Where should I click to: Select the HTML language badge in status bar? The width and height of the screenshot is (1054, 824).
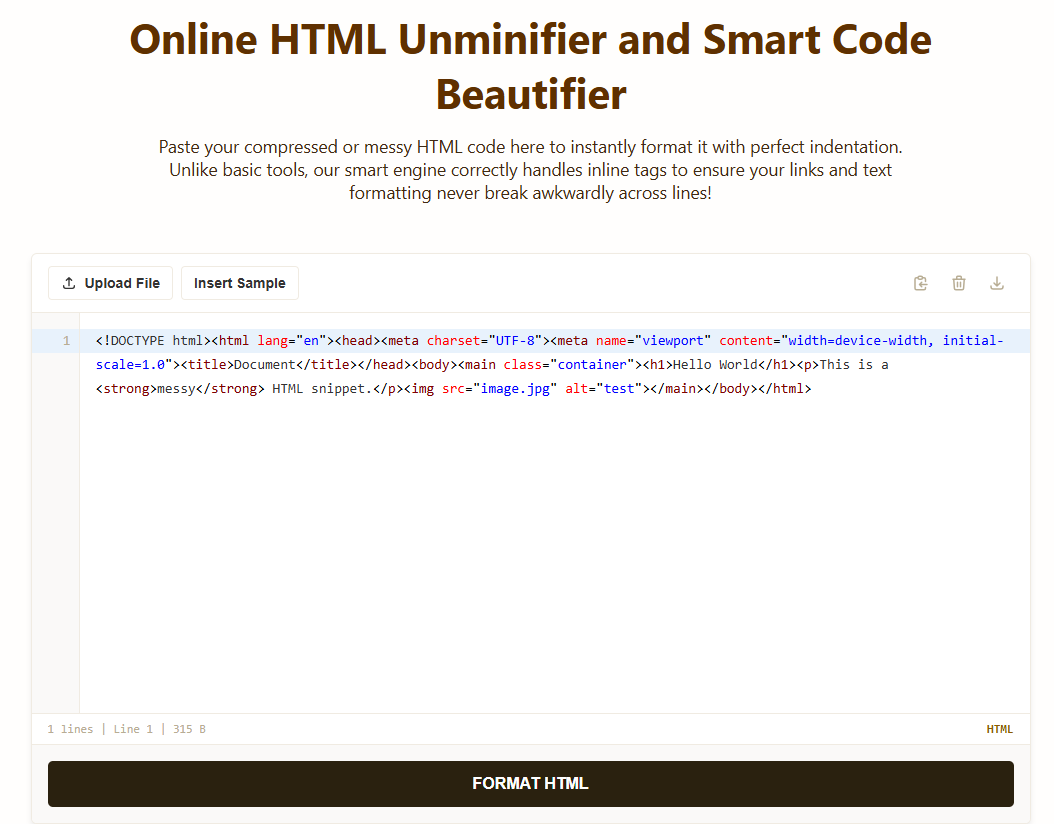point(999,729)
